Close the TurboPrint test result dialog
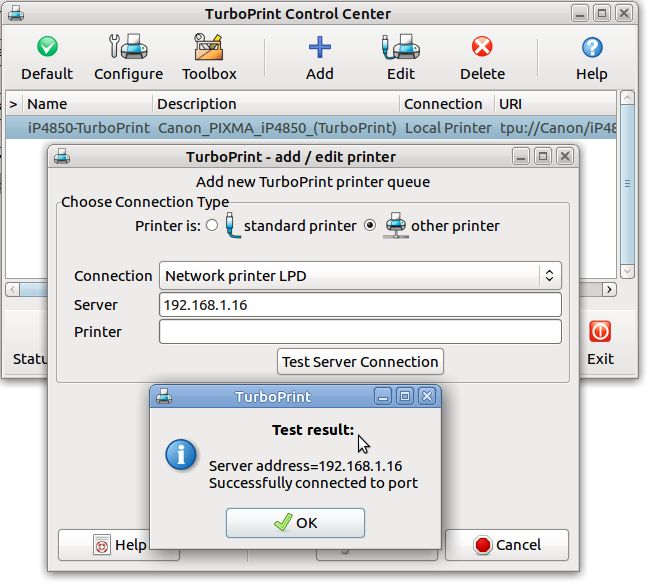This screenshot has width=650, height=584. [x=427, y=397]
